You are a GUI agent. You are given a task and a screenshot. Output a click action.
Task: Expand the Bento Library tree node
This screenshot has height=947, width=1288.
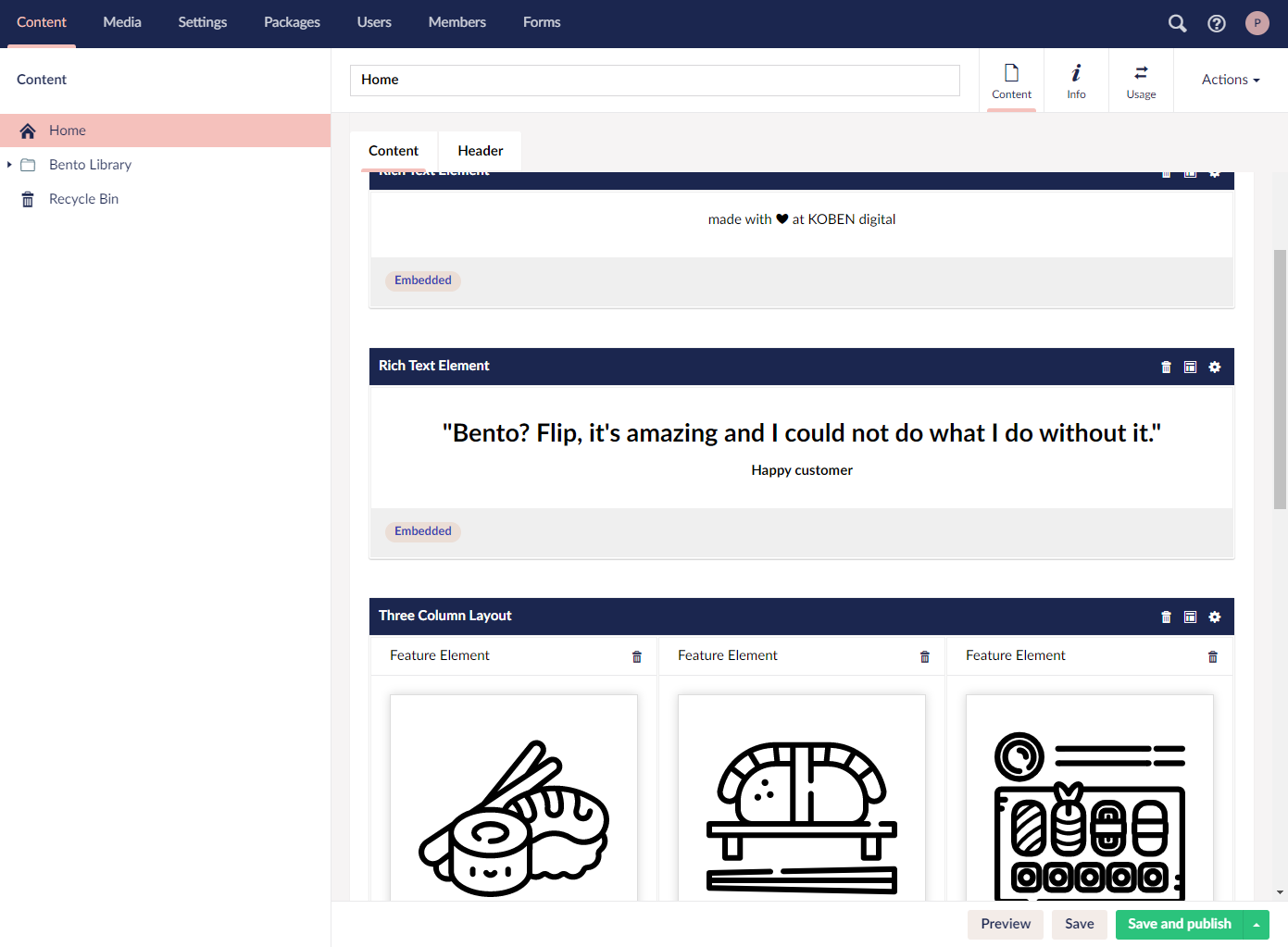9,165
